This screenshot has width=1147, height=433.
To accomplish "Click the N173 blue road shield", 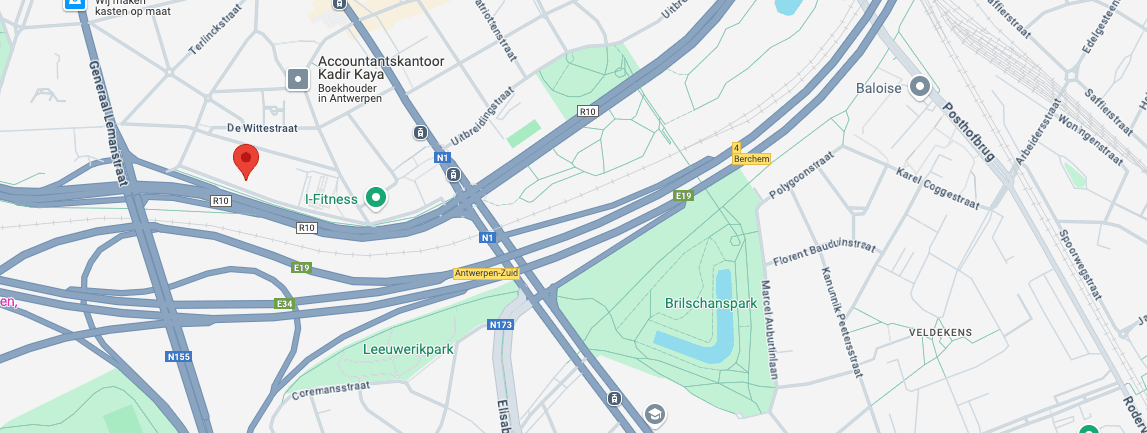I will [x=501, y=324].
